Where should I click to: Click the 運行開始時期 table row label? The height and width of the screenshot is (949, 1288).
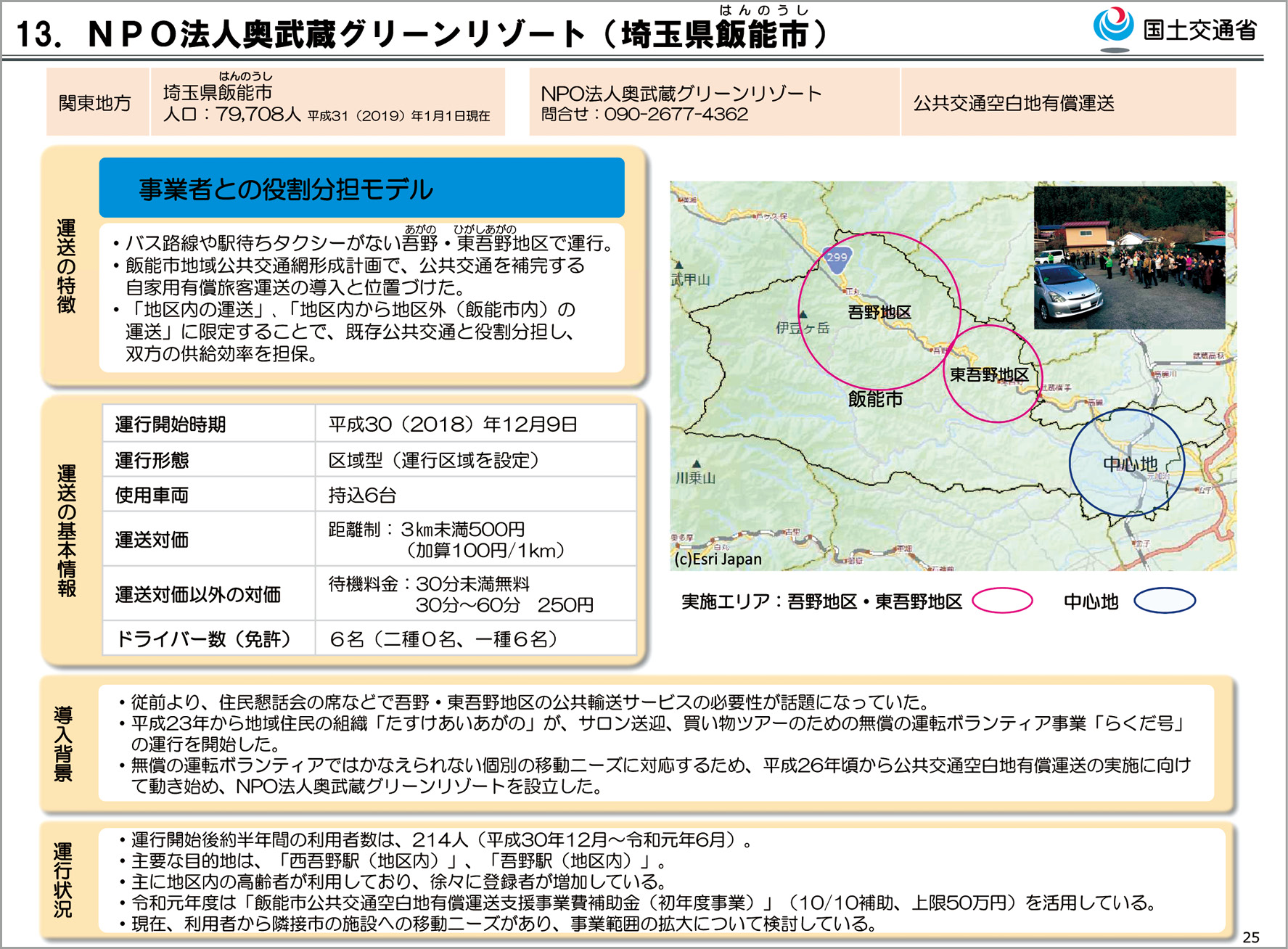pyautogui.click(x=171, y=424)
